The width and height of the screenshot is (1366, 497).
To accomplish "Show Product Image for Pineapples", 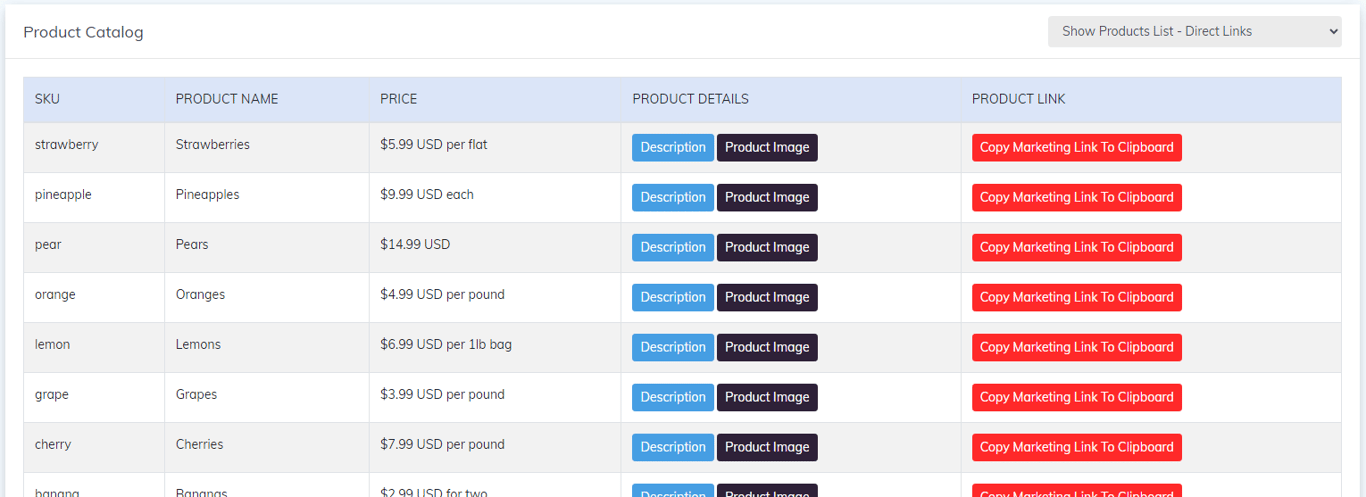I will point(767,198).
